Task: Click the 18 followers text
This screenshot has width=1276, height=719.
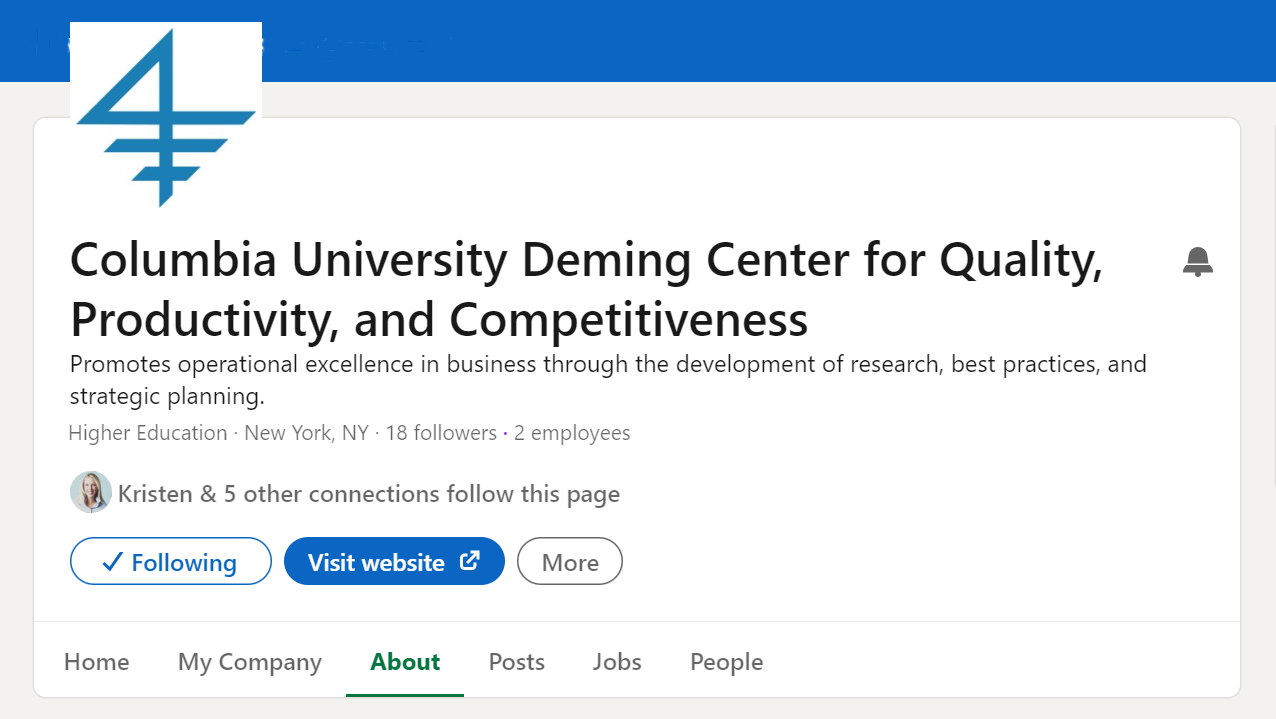Action: [441, 433]
